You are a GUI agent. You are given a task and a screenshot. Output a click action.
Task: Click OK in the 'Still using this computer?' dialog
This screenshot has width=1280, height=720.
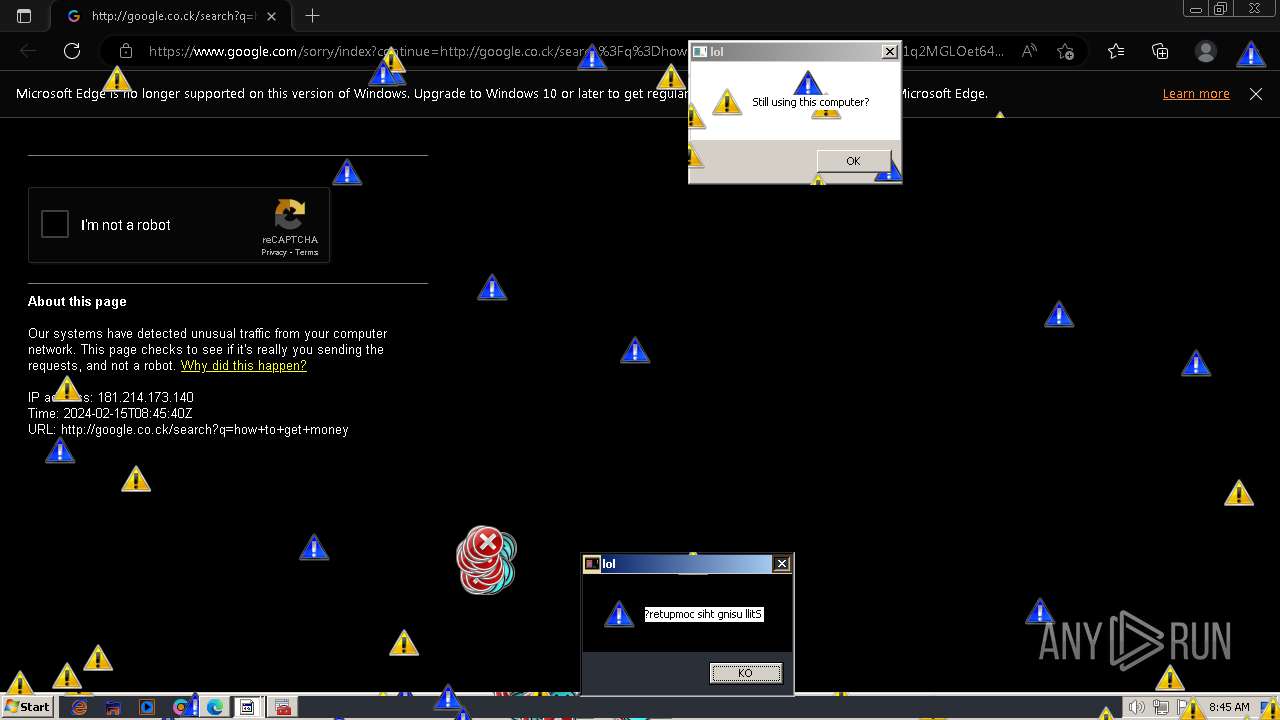click(853, 161)
